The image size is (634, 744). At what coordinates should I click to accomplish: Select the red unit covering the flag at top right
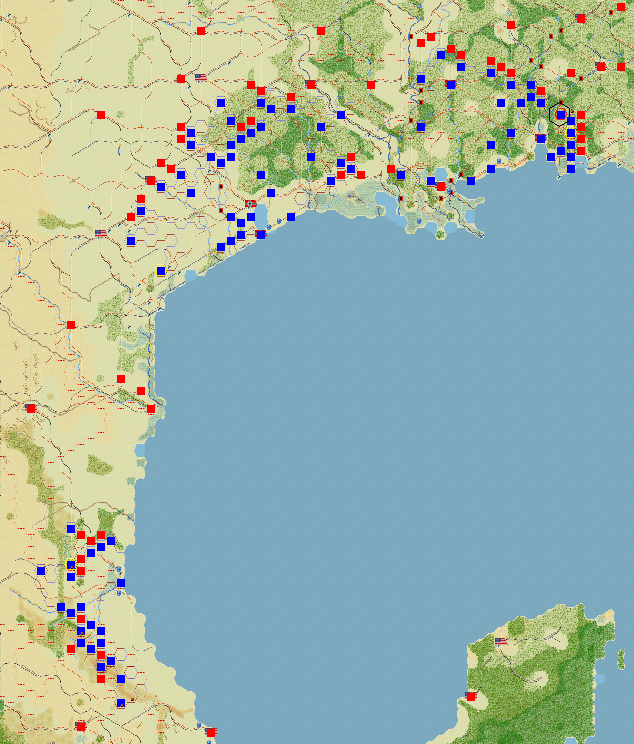581,19
